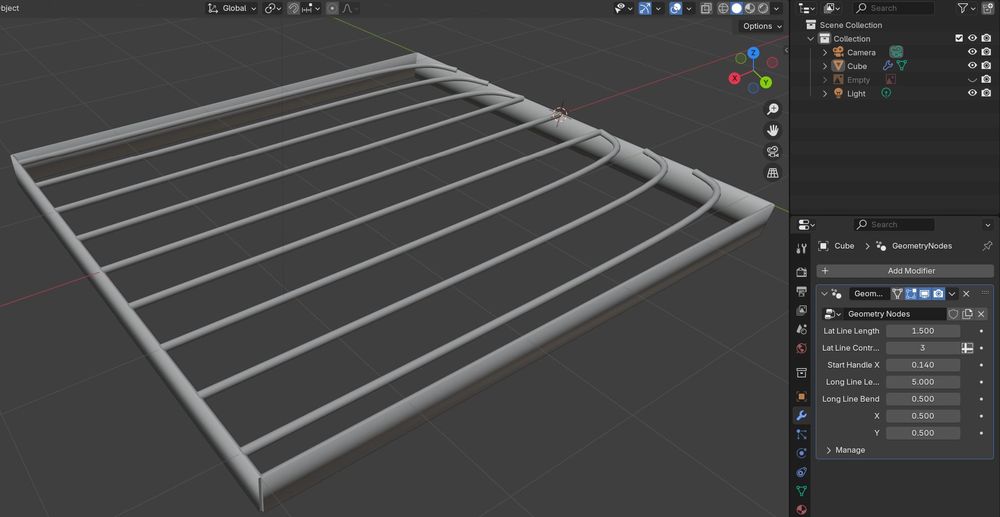Select the Light object in Outliner

click(856, 93)
